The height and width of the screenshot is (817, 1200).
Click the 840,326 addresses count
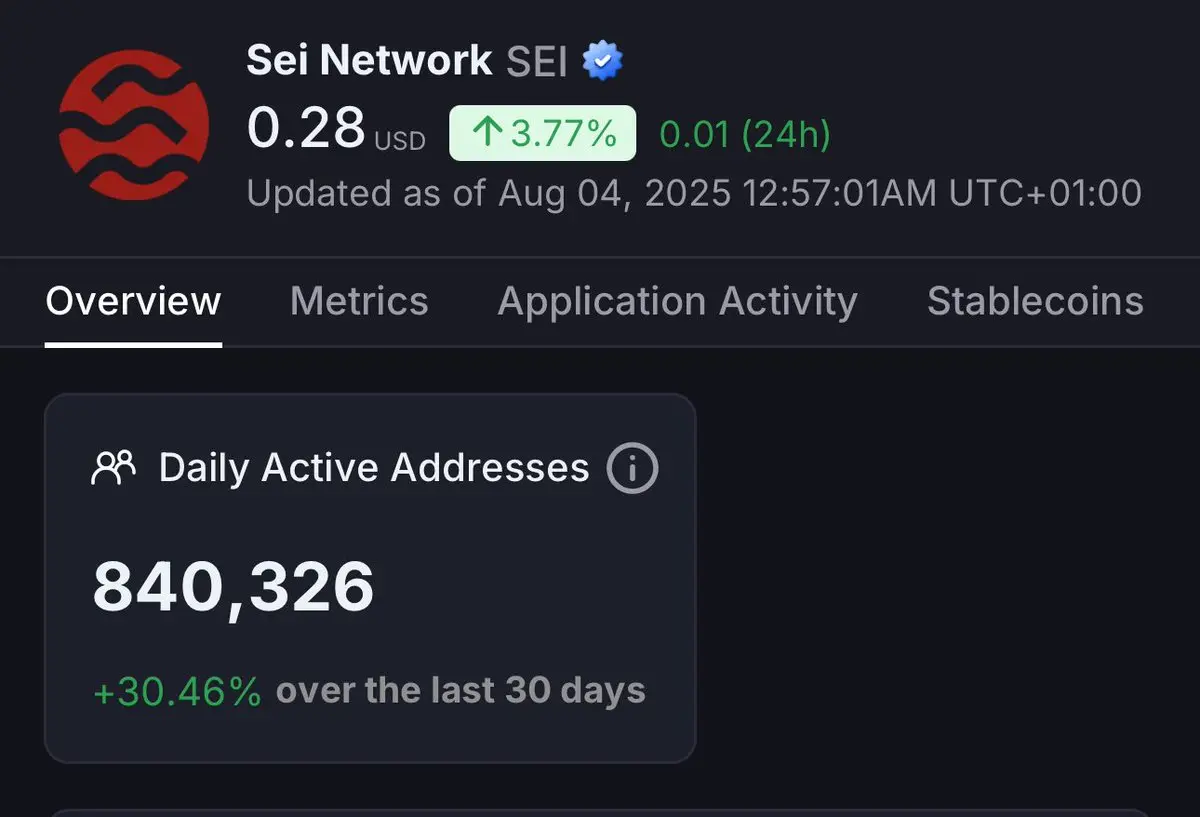click(234, 587)
